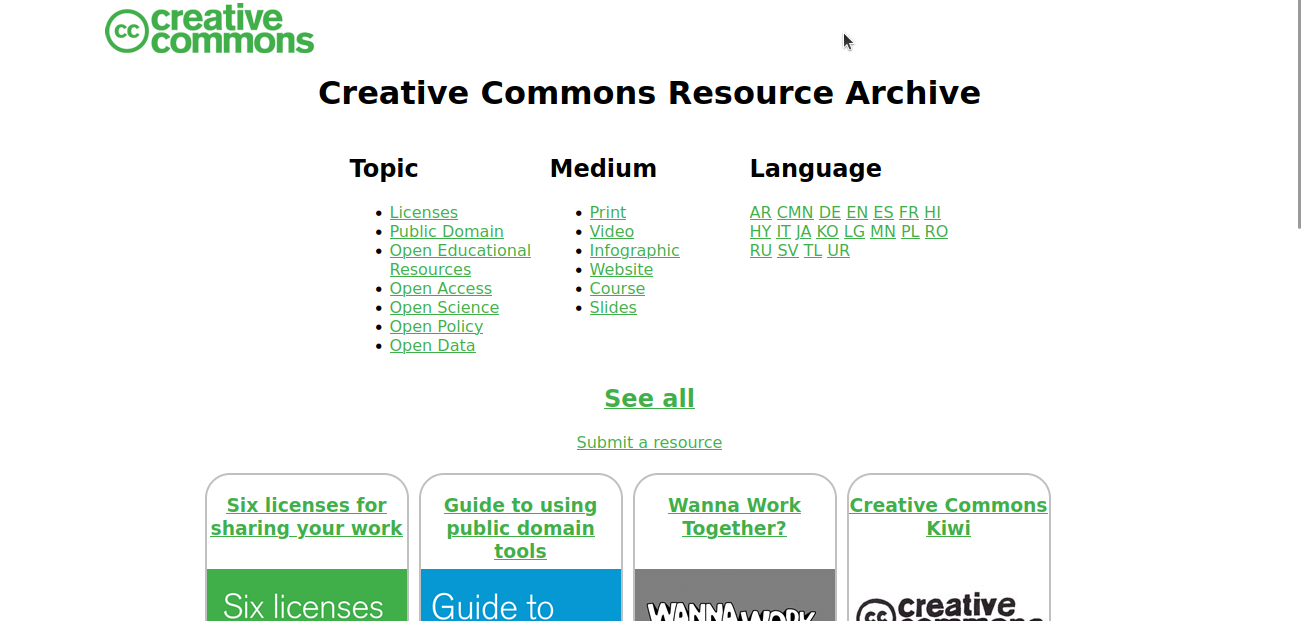Open the Course medium link
1301x621 pixels.
617,288
